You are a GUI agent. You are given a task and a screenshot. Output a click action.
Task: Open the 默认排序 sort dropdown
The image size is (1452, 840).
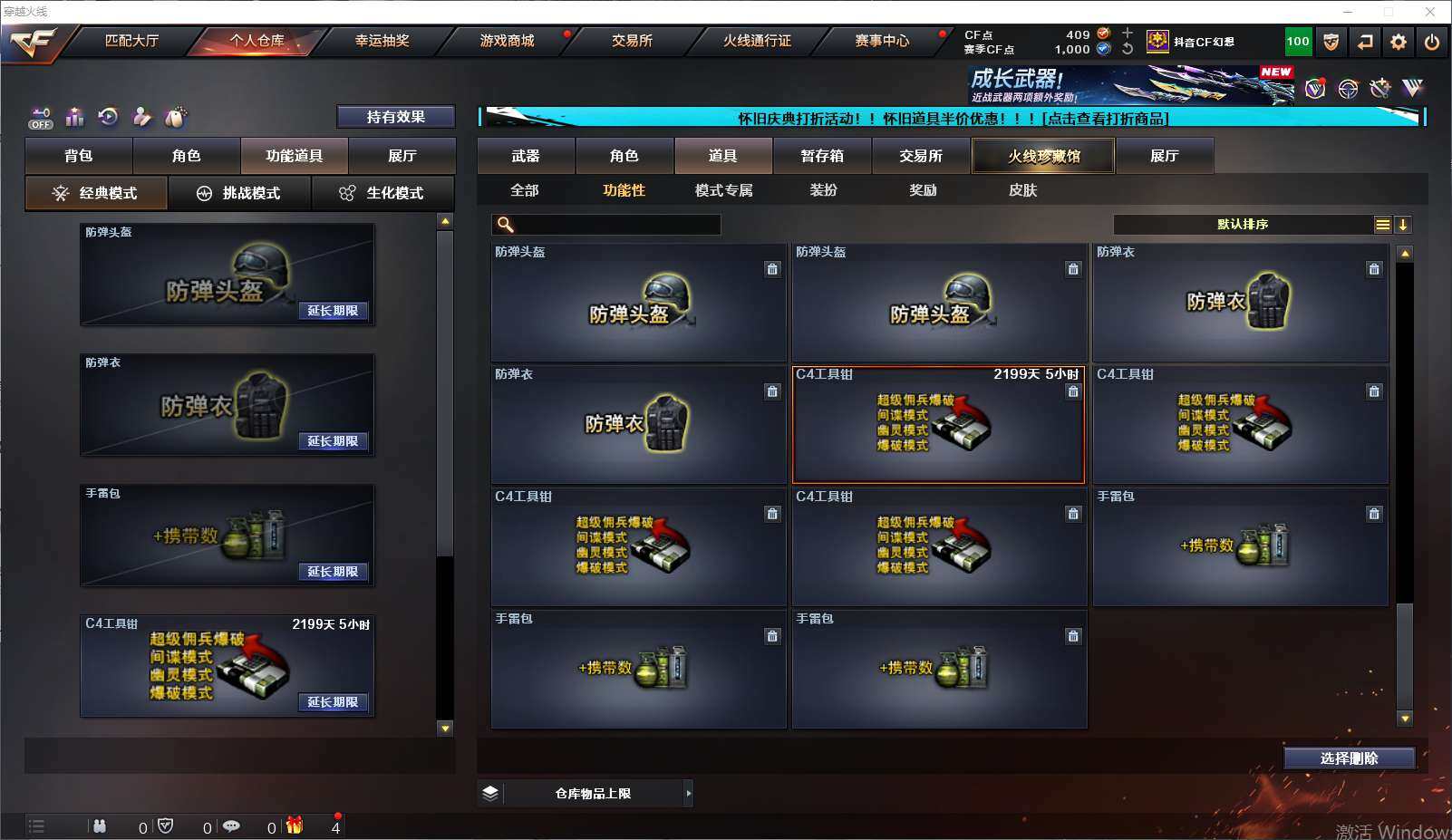pyautogui.click(x=1243, y=225)
